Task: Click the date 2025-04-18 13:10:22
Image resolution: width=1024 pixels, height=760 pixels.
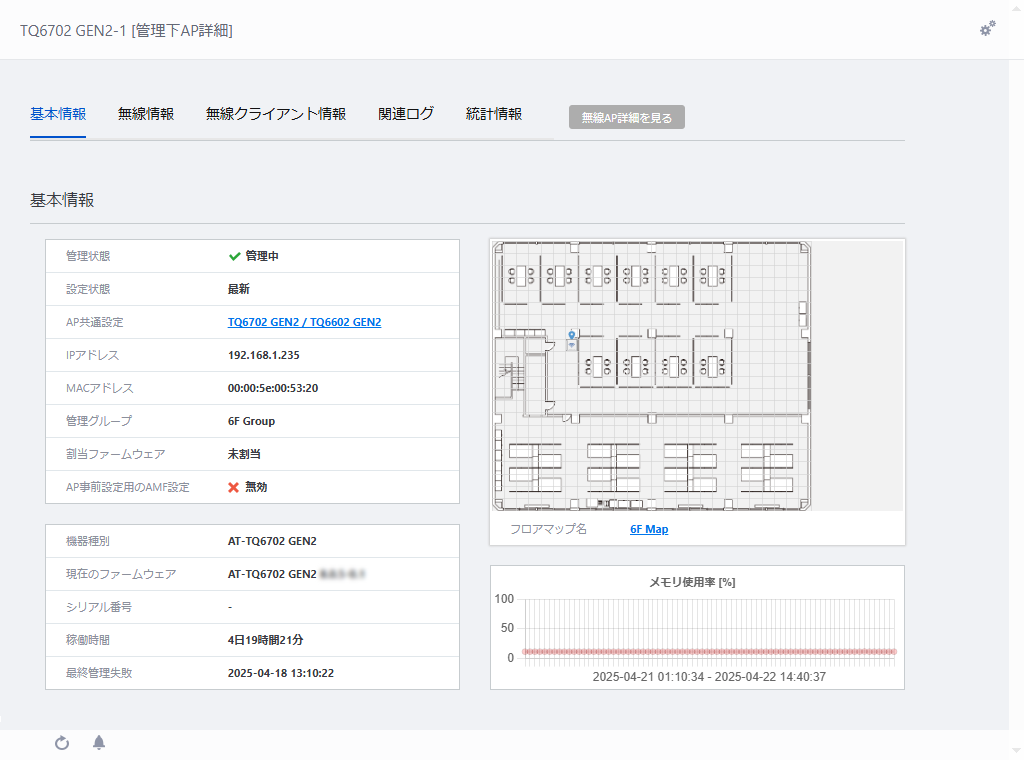Action: 280,673
